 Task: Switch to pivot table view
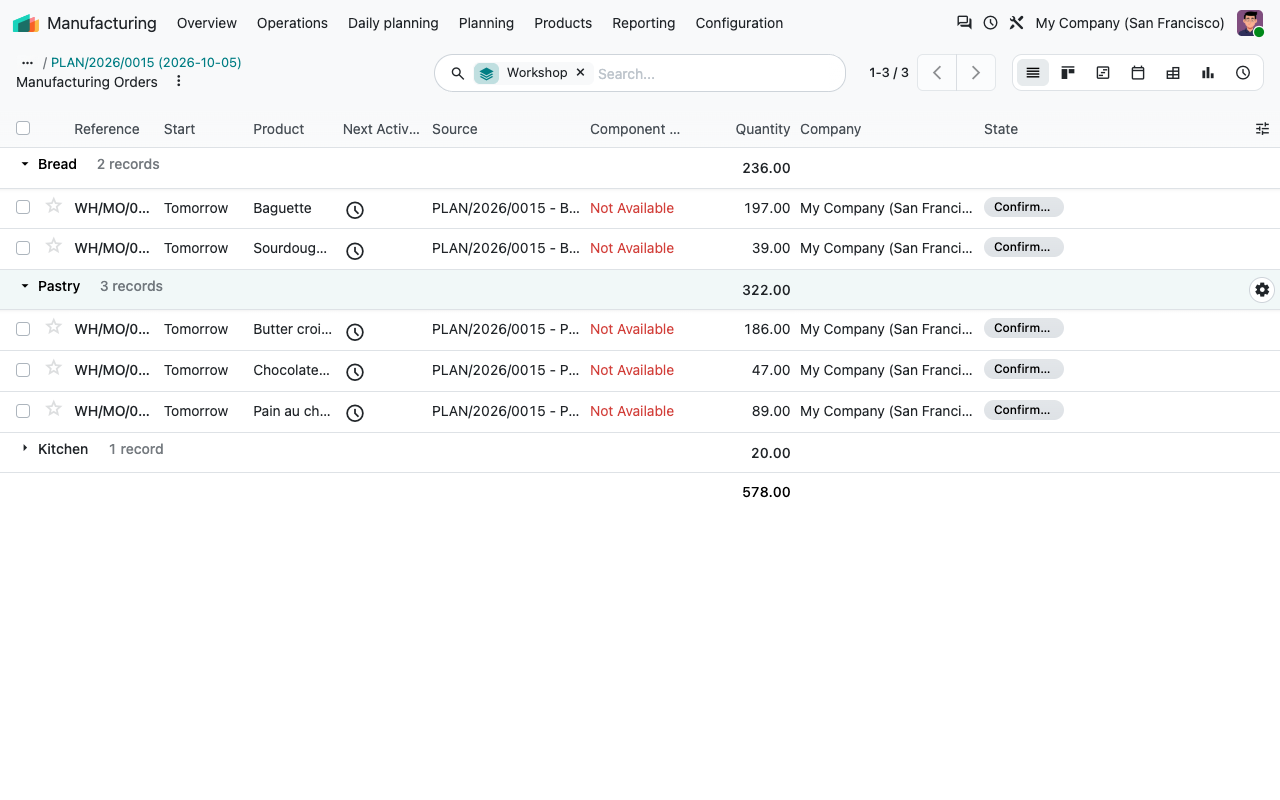point(1173,73)
